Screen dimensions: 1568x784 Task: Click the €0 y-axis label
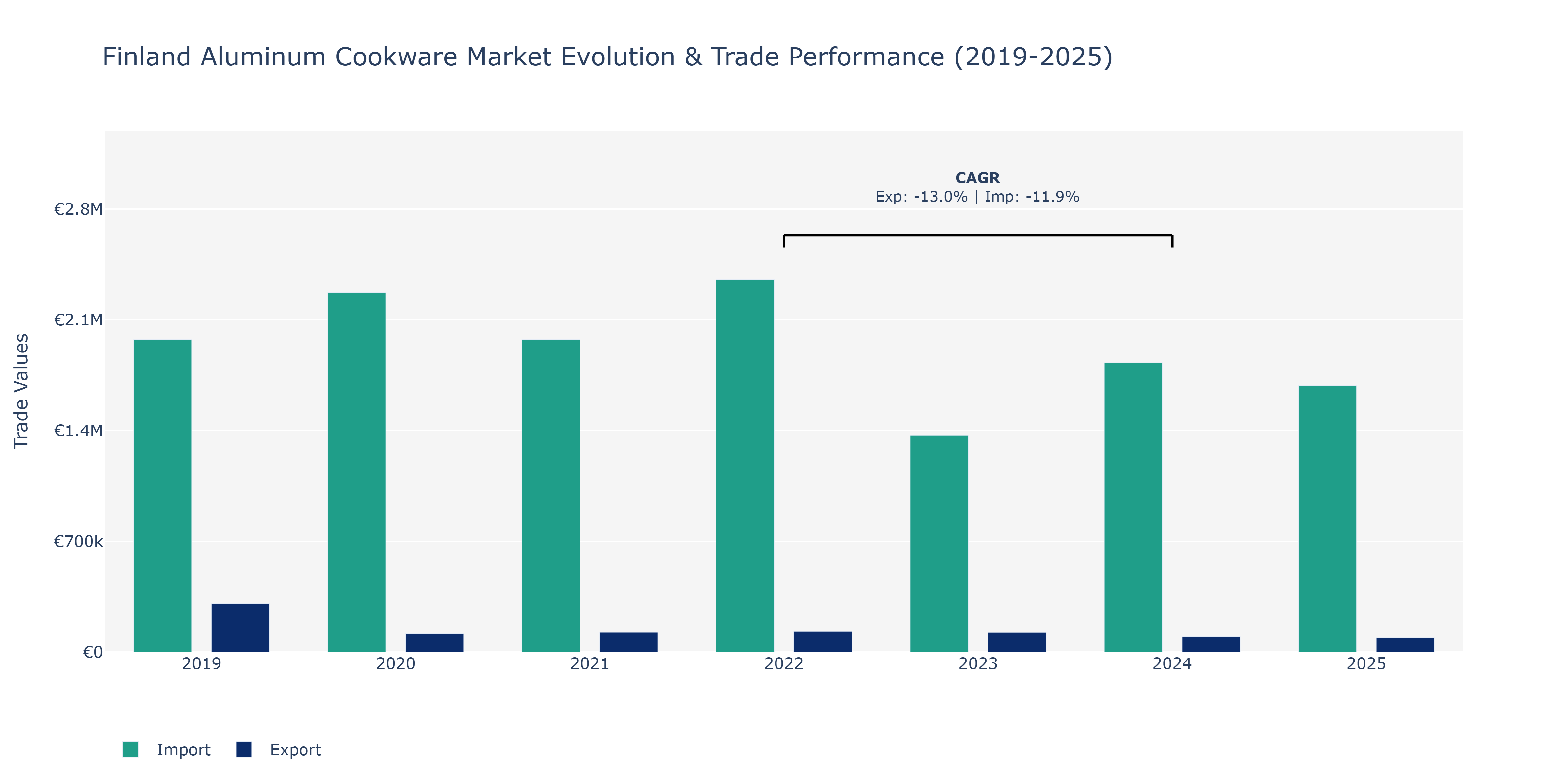point(92,652)
